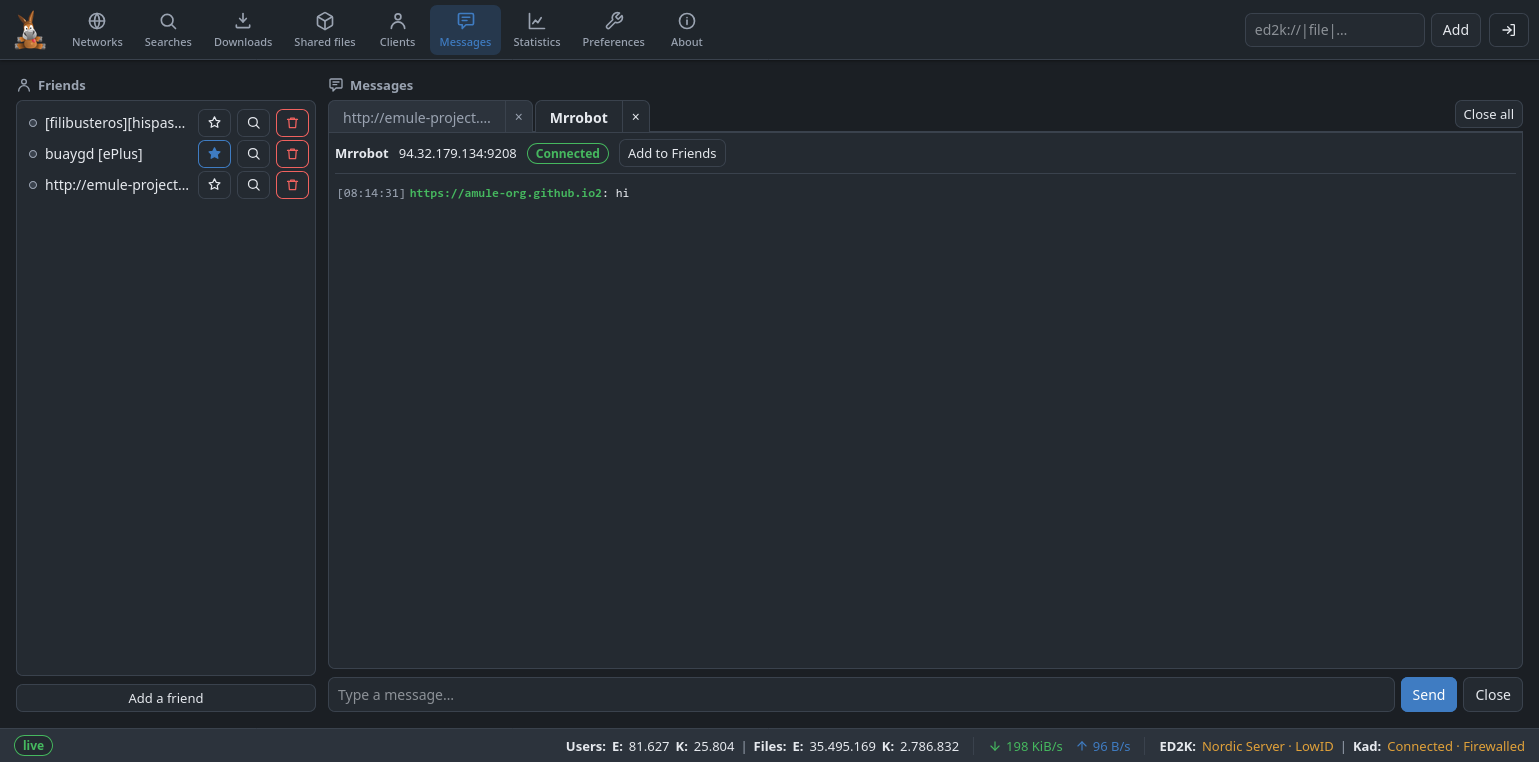Screen dimensions: 1539x762
Task: Go to Downloads
Action: coord(243,30)
